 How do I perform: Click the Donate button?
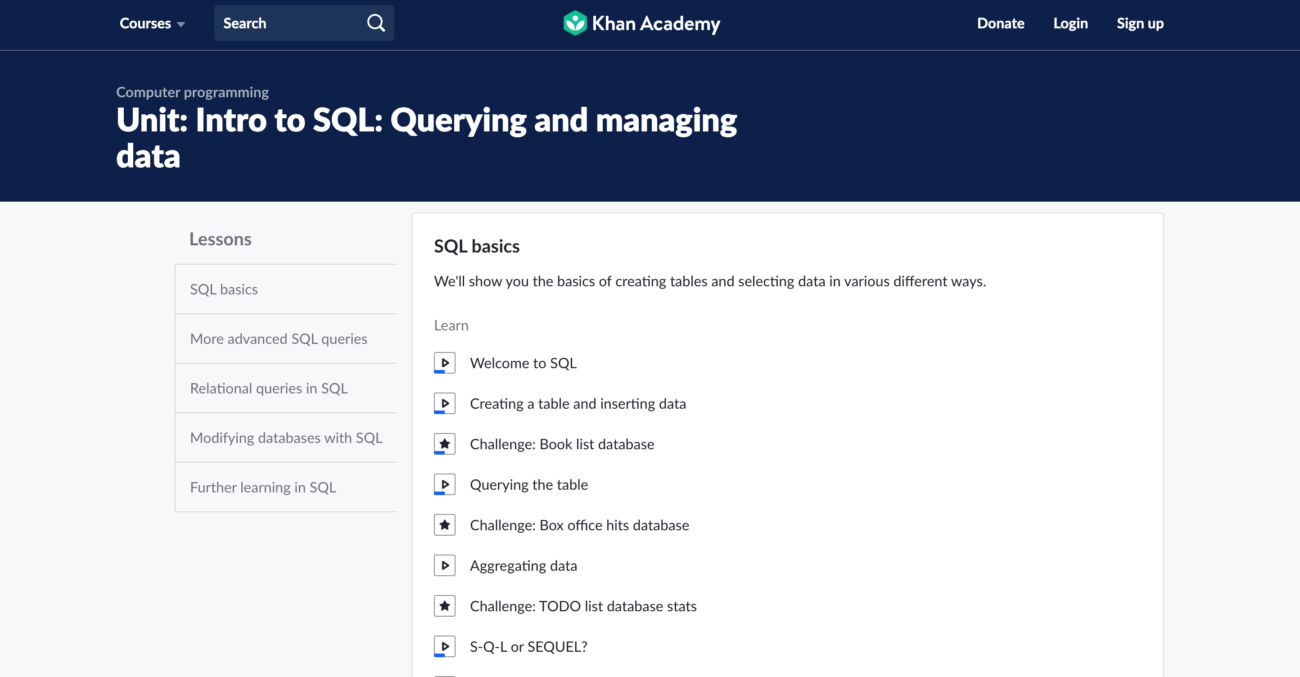[1000, 22]
